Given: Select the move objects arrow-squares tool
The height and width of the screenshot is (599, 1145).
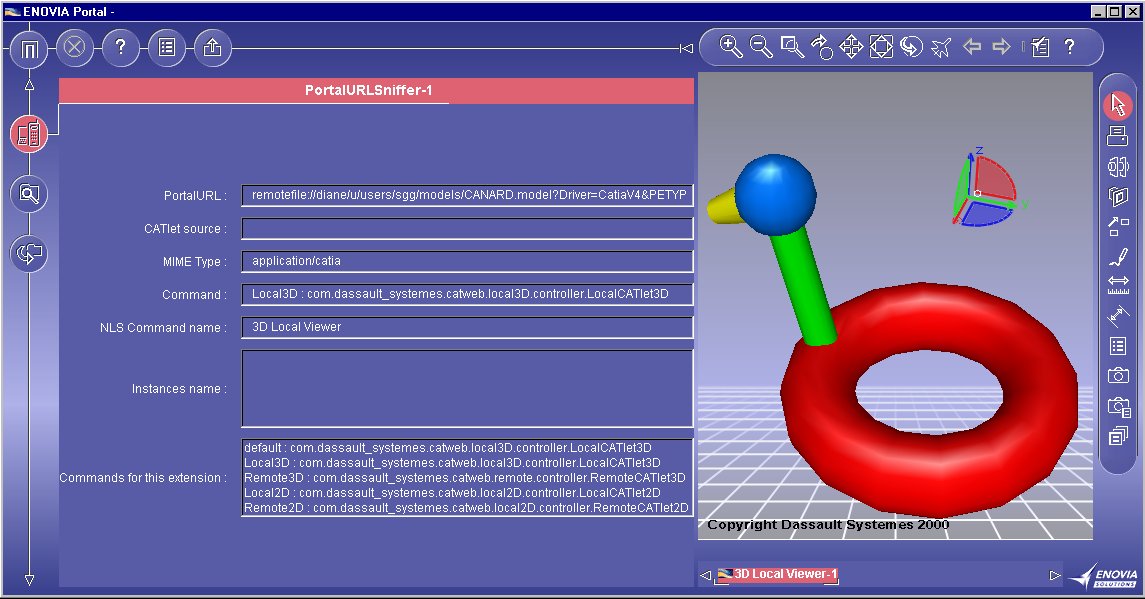Looking at the screenshot, I should coord(1118,226).
